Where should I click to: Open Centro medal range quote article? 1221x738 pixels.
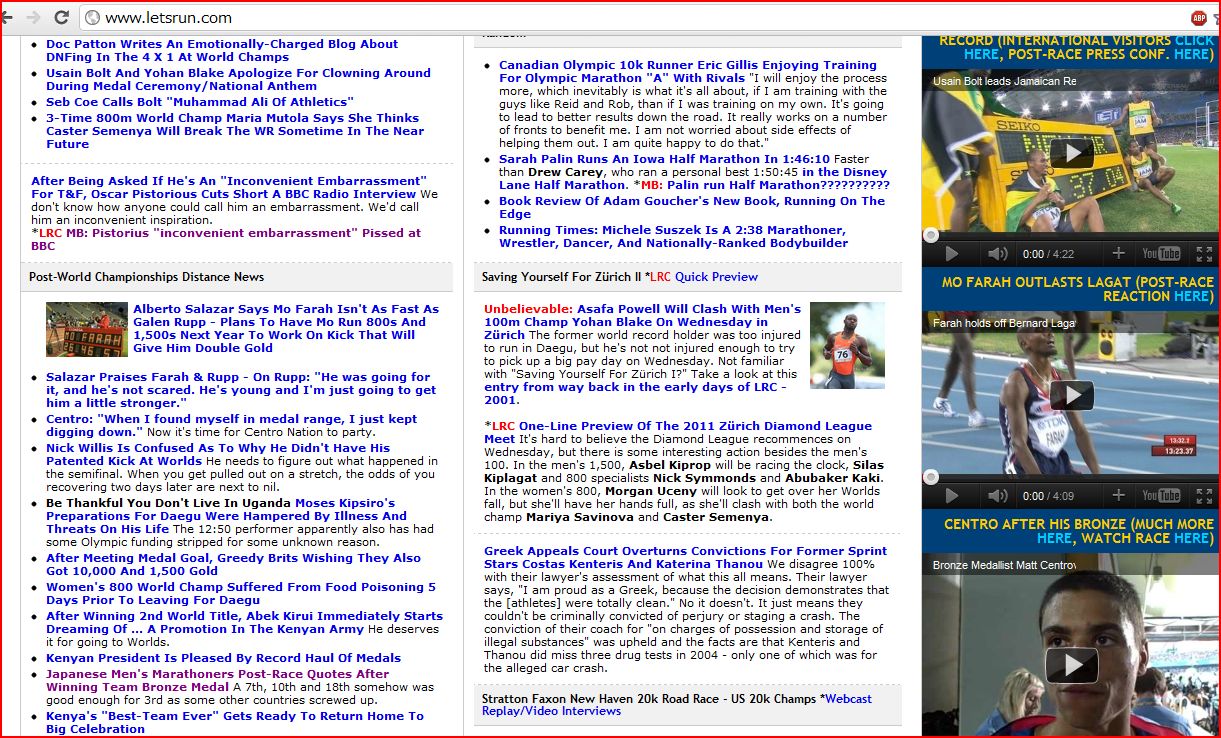[x=232, y=426]
